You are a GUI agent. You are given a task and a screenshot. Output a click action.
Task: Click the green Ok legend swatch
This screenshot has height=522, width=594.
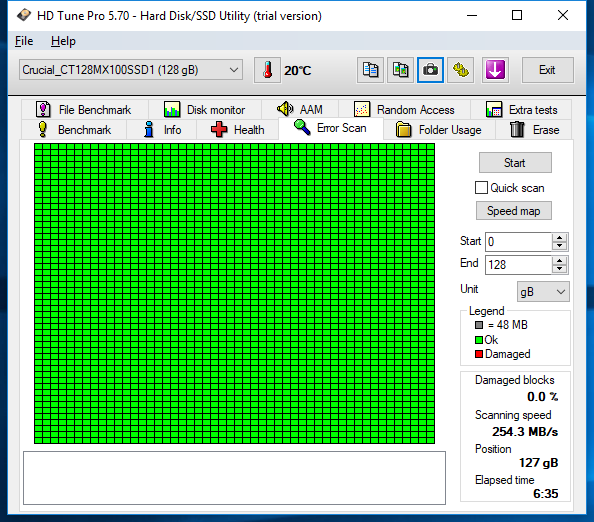coord(479,340)
